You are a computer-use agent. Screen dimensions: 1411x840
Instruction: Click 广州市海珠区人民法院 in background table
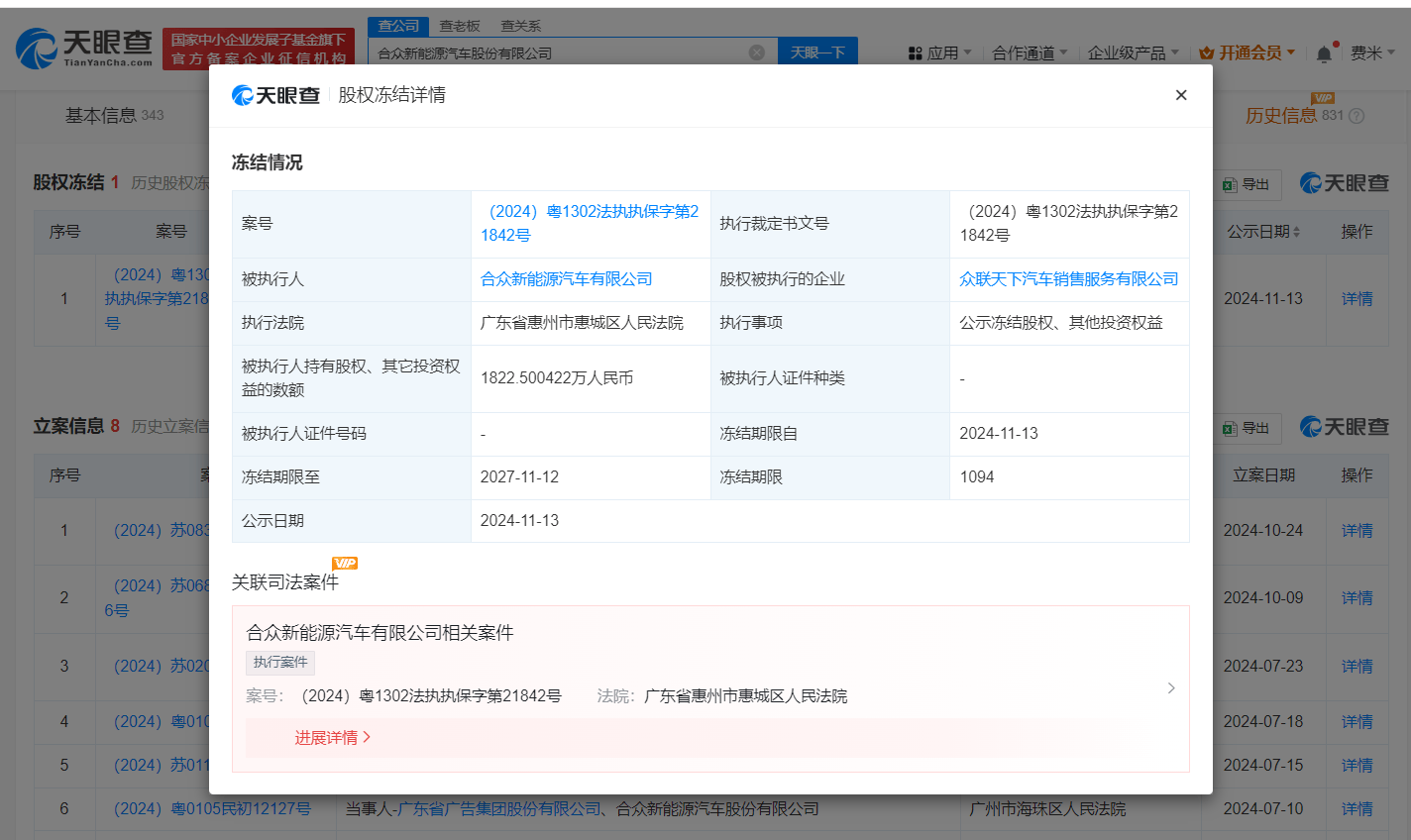click(x=1047, y=809)
